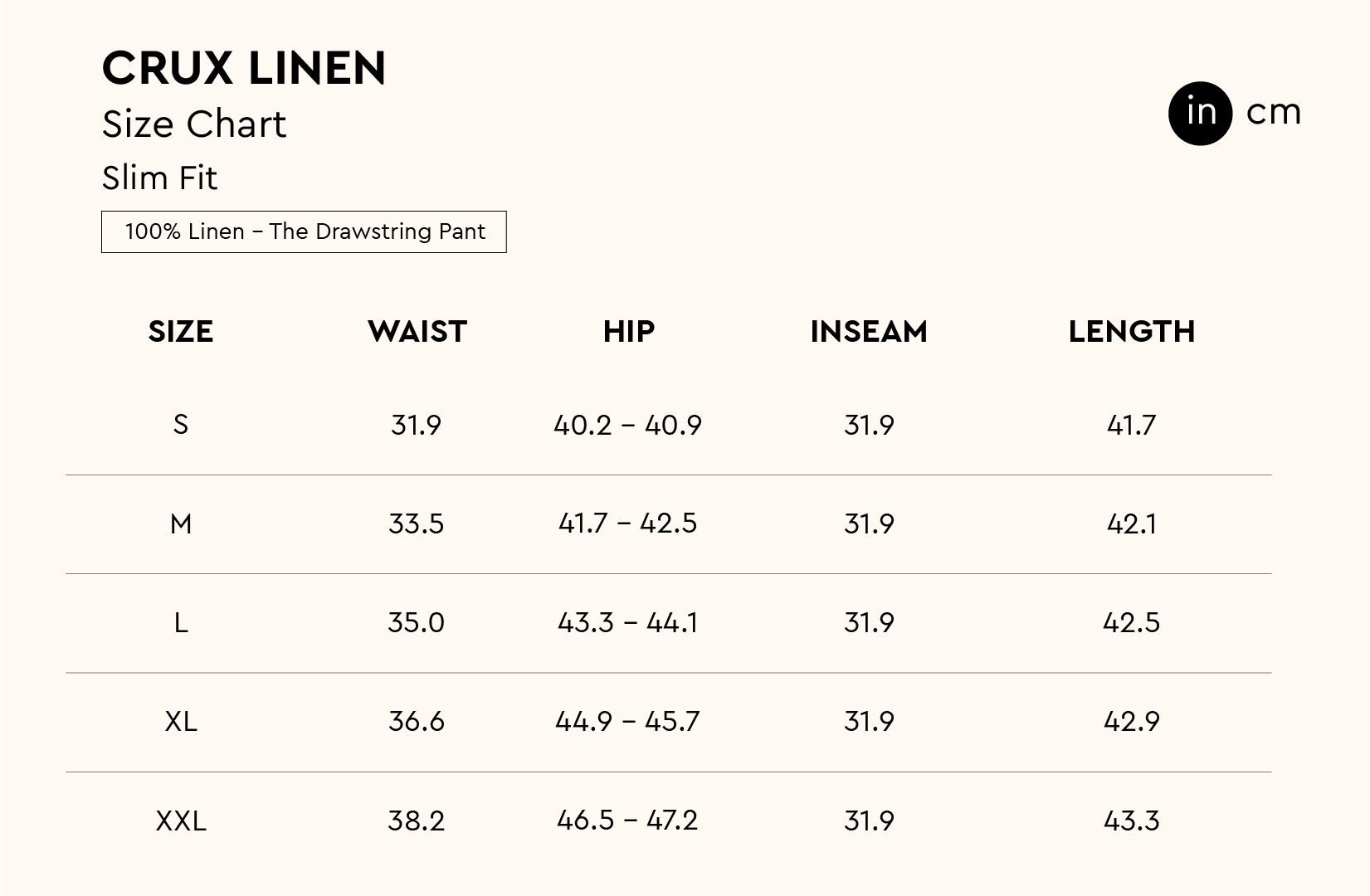Screen dimensions: 1370x896
Task: Click the Size Chart subtitle
Action: [194, 124]
